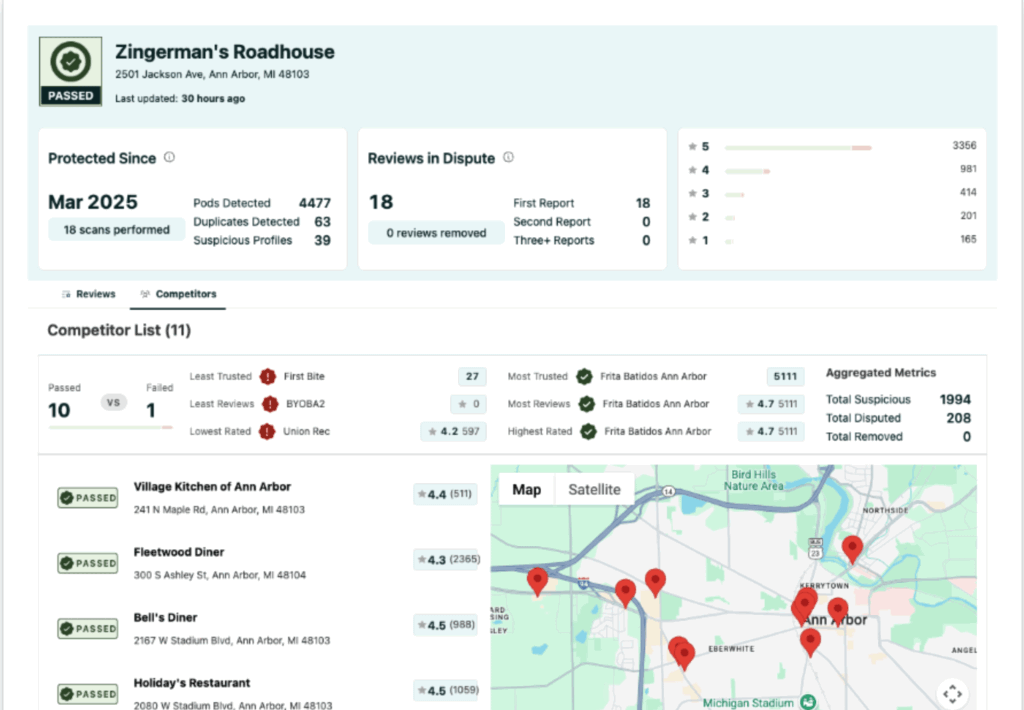Click the '0 reviews removed' pill
The width and height of the screenshot is (1024, 710).
pyautogui.click(x=436, y=233)
